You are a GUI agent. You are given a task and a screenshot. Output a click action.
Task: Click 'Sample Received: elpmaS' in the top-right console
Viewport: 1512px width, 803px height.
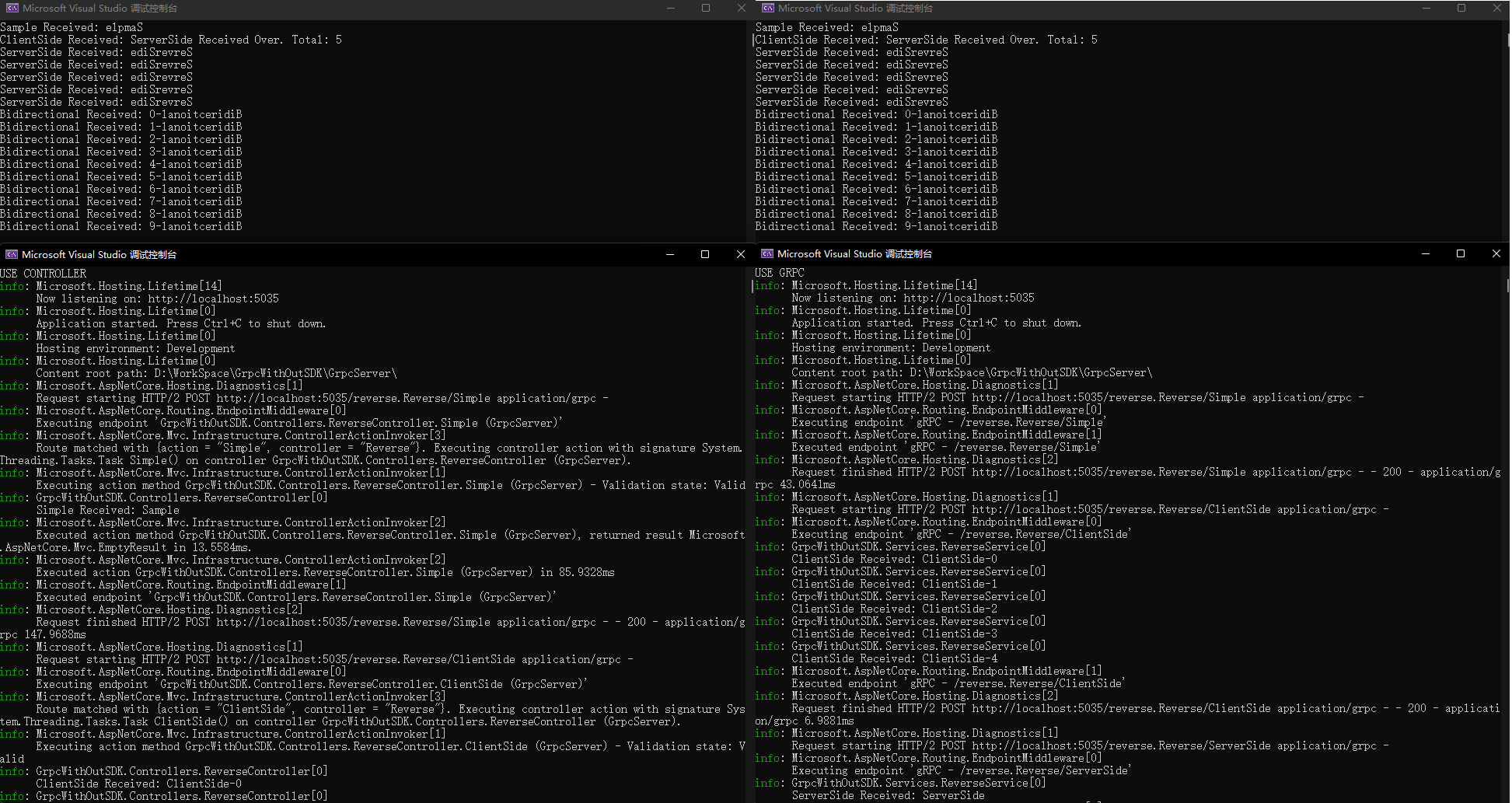coord(827,27)
